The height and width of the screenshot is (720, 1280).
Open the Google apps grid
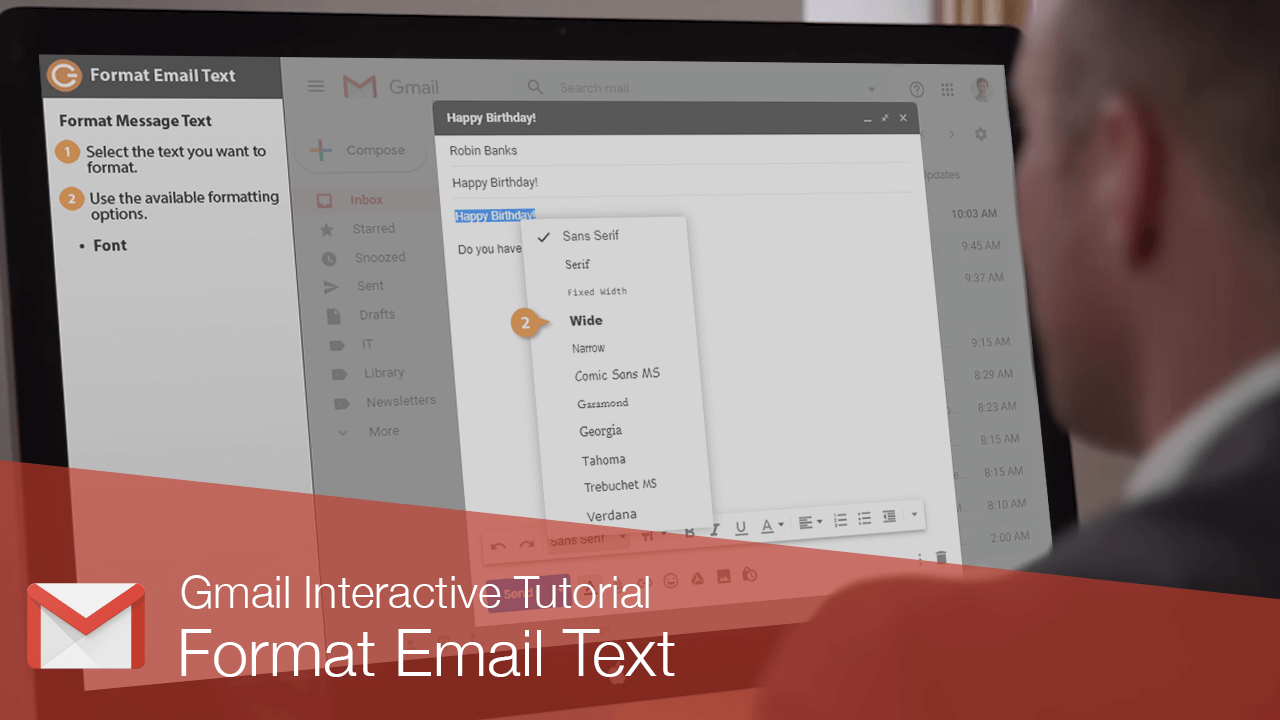point(947,89)
